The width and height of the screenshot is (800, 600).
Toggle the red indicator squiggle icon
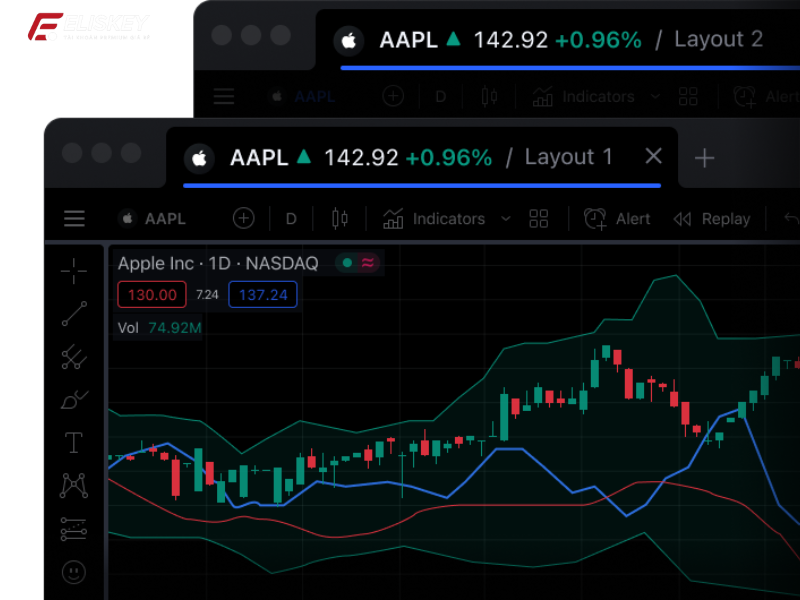coord(368,263)
